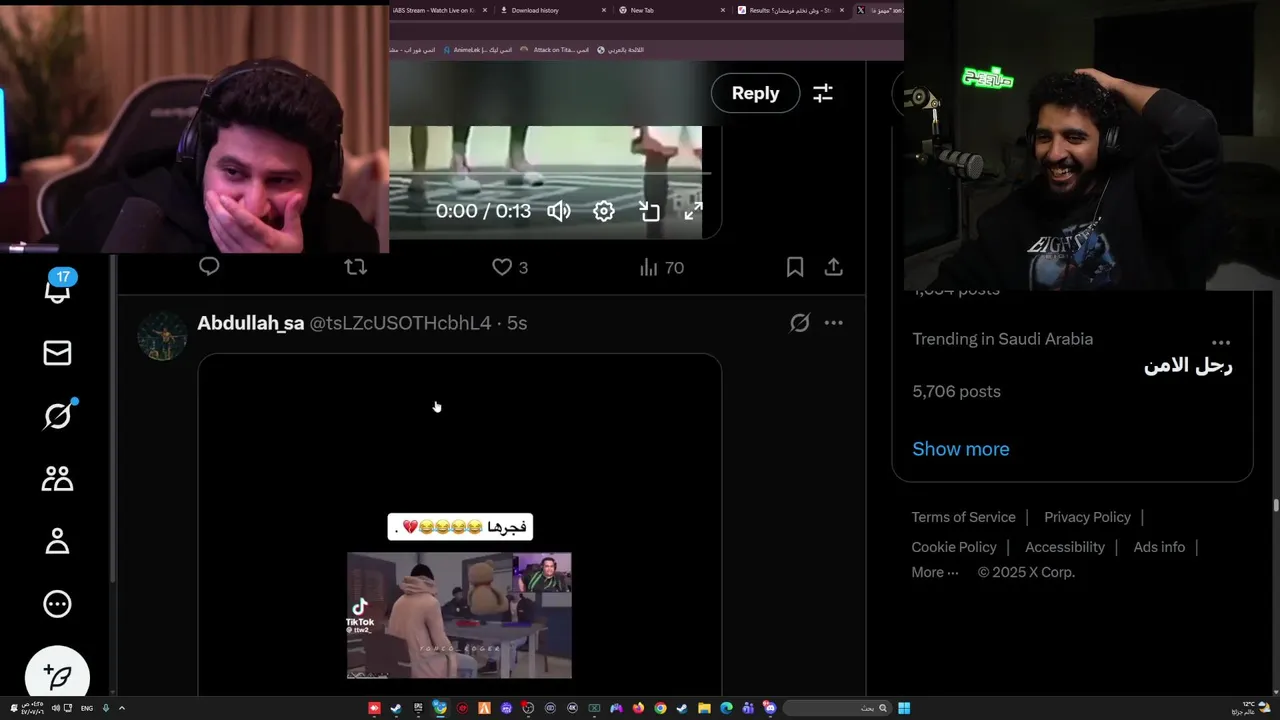Open Microsoft Teams from the taskbar

pos(748,708)
